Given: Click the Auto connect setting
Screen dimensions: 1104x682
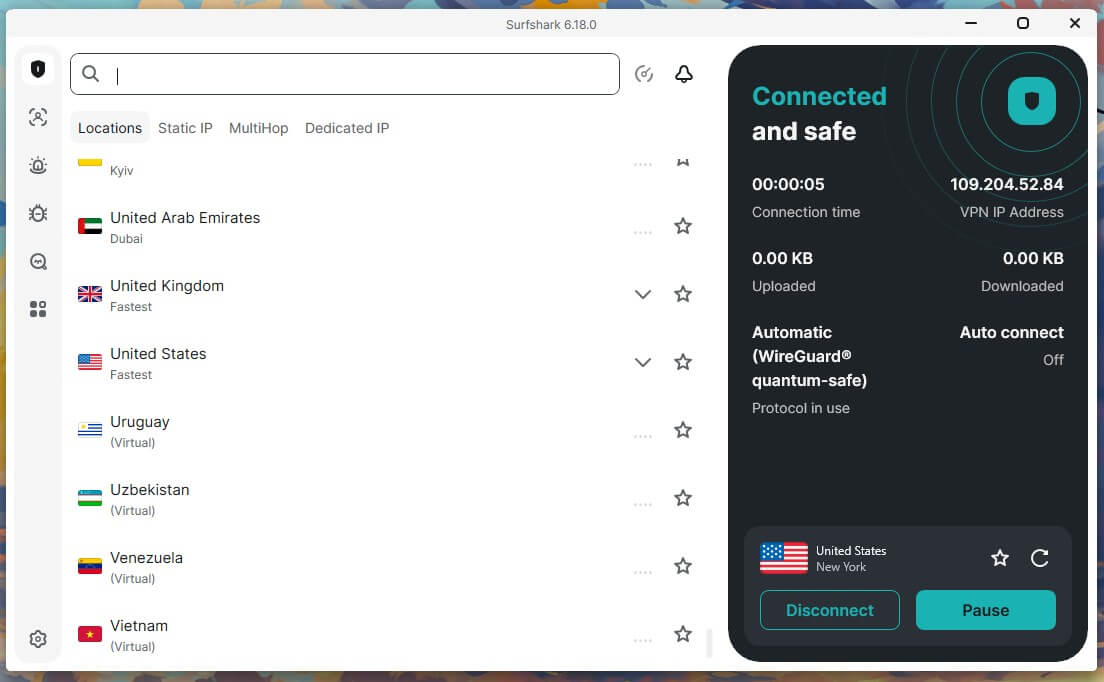Looking at the screenshot, I should point(1011,345).
